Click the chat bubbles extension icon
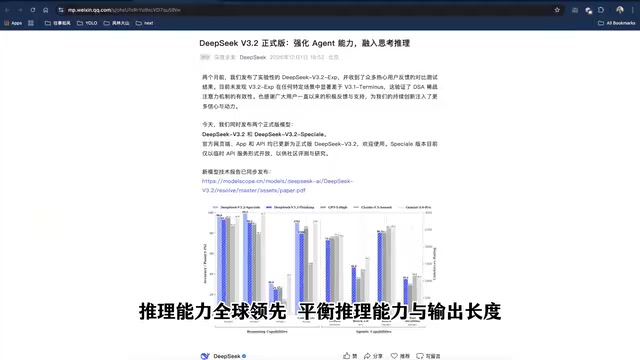 click(x=588, y=11)
